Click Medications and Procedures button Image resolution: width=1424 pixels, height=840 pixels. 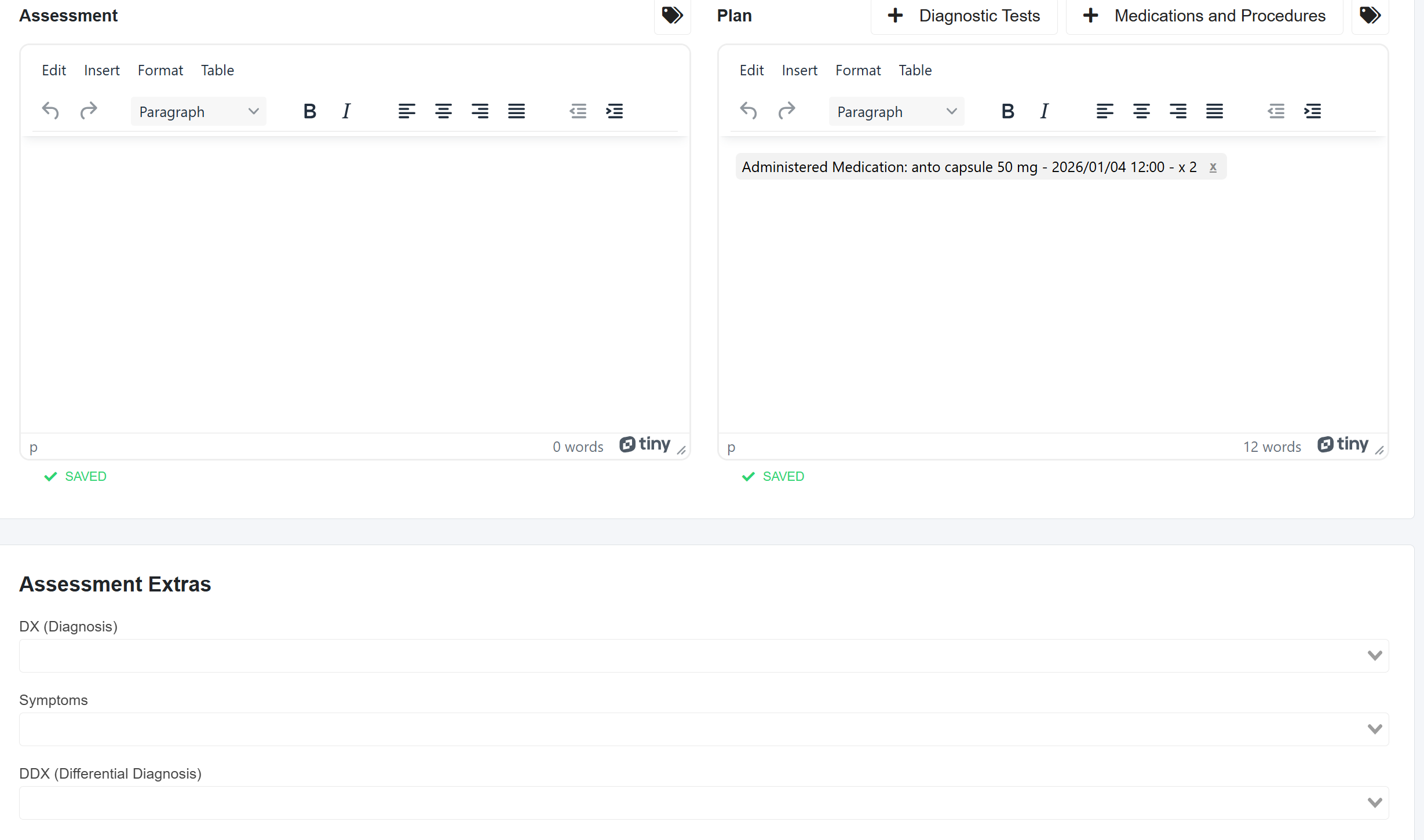1204,16
